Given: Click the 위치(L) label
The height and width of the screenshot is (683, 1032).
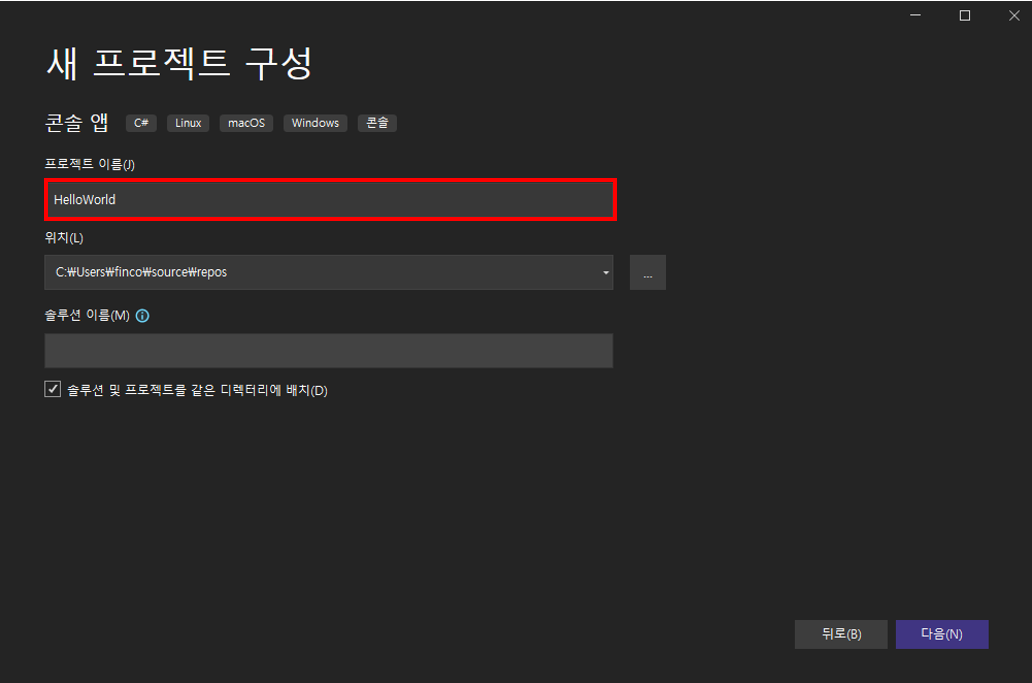Looking at the screenshot, I should 64,238.
